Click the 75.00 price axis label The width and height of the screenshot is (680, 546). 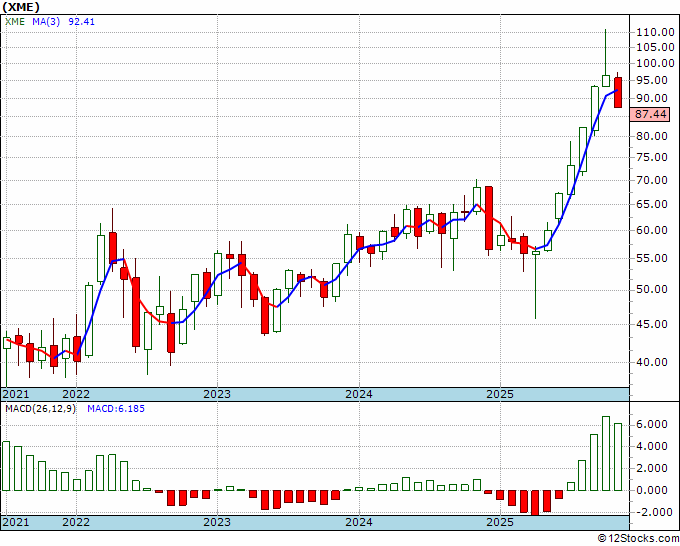point(652,157)
